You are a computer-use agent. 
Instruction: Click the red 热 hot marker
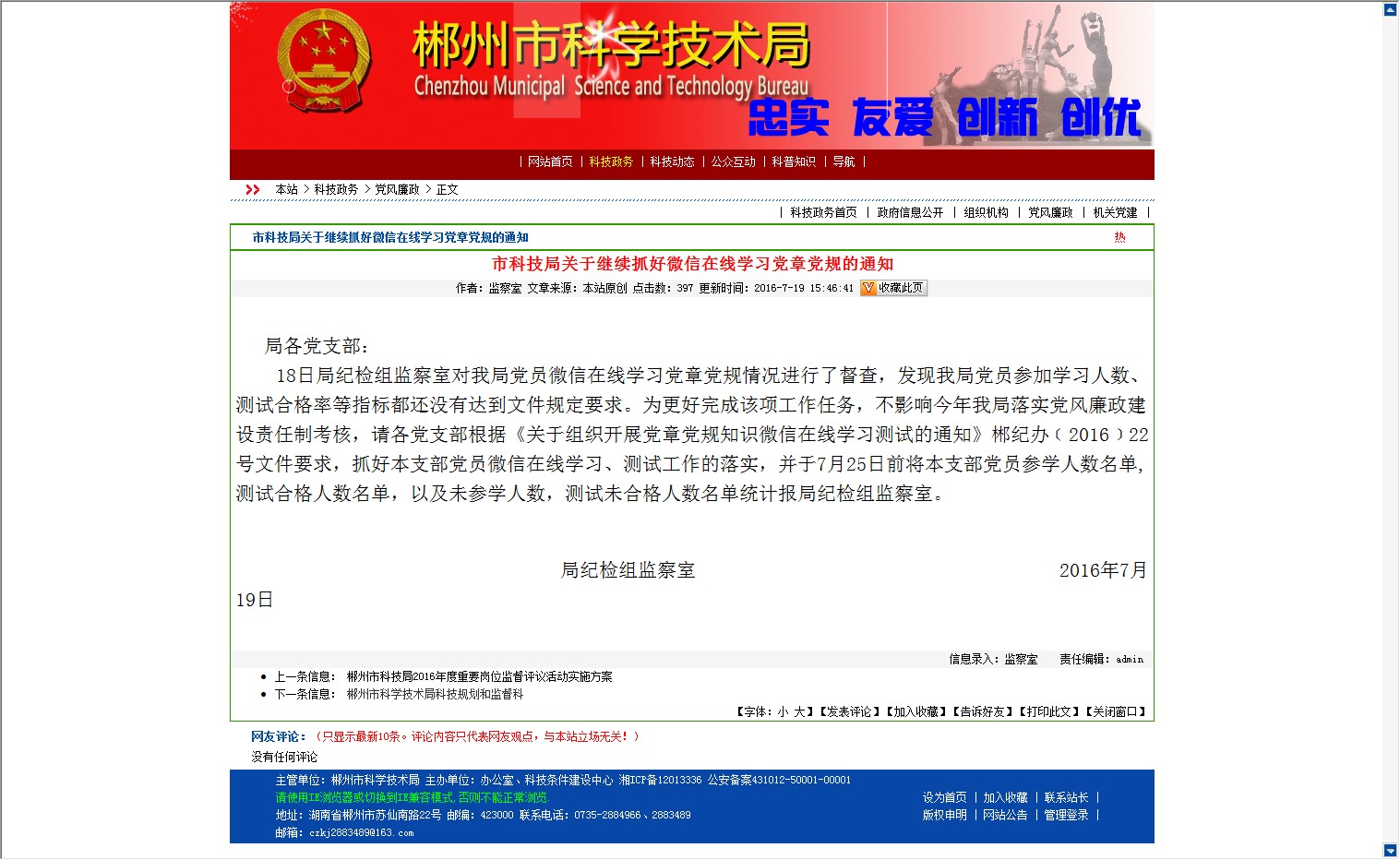tap(1119, 237)
